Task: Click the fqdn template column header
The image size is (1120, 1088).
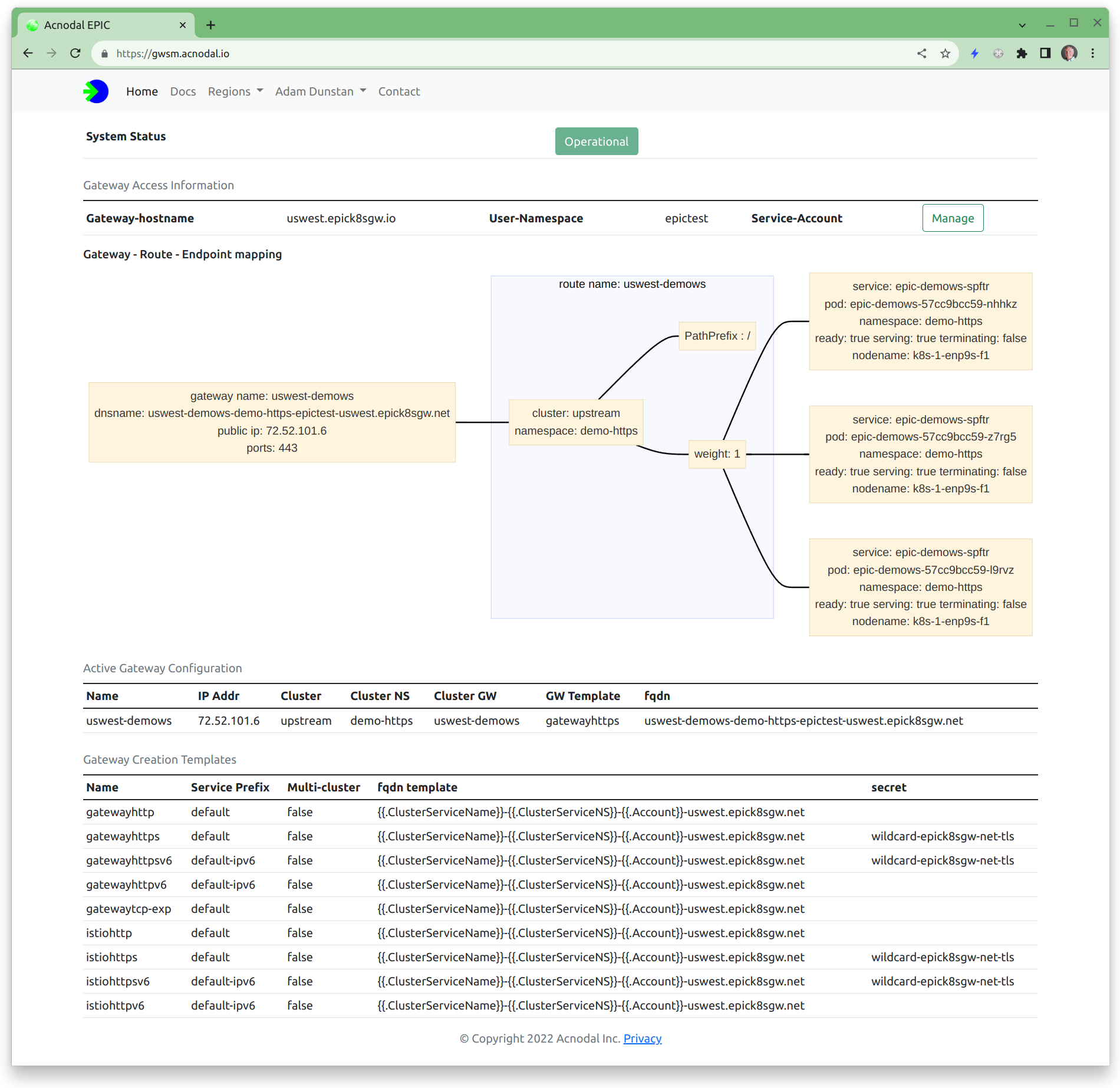Action: pos(417,787)
